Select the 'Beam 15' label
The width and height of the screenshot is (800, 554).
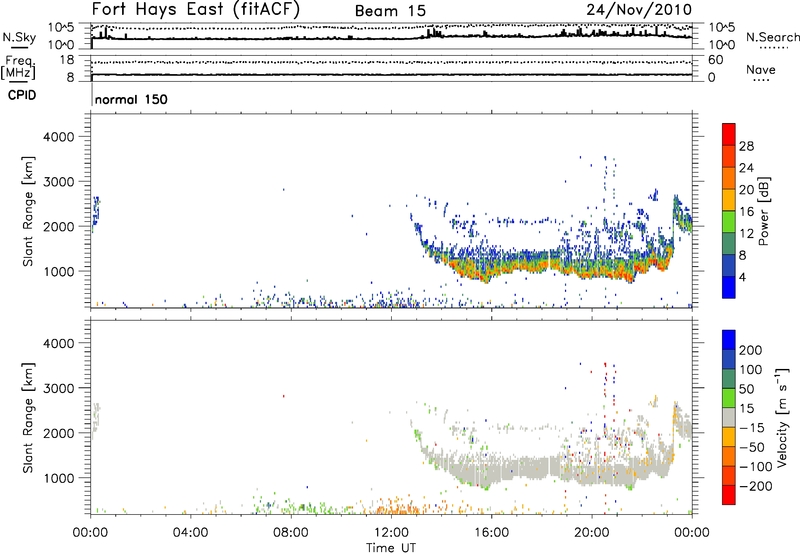tap(390, 11)
